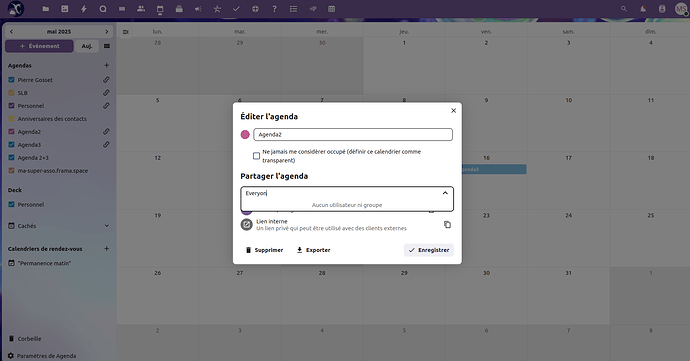Screen dimensions: 690x361
Task: Click Supprimer to delete the agenda
Action: pos(264,250)
